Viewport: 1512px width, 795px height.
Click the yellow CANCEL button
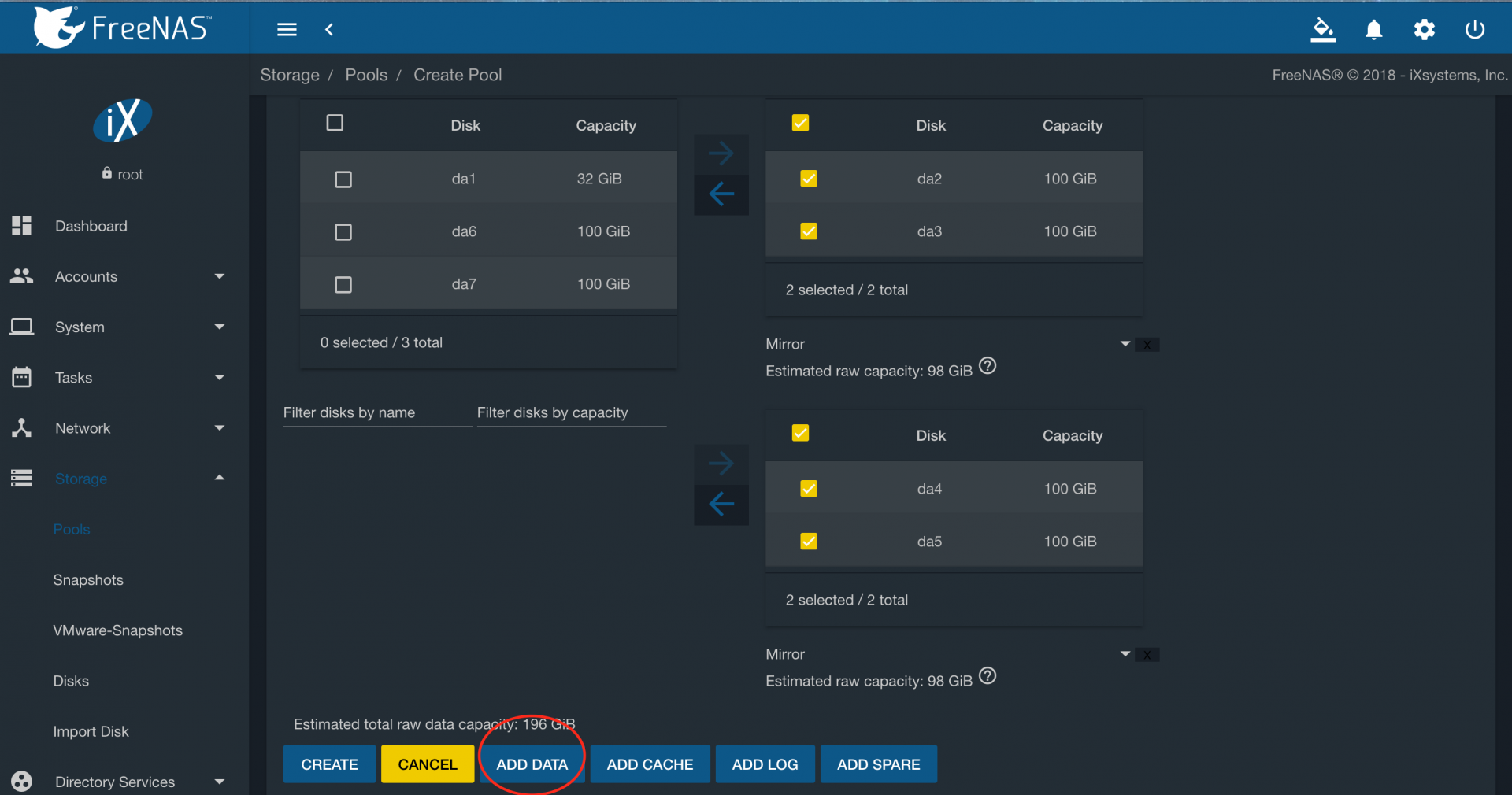coord(428,764)
